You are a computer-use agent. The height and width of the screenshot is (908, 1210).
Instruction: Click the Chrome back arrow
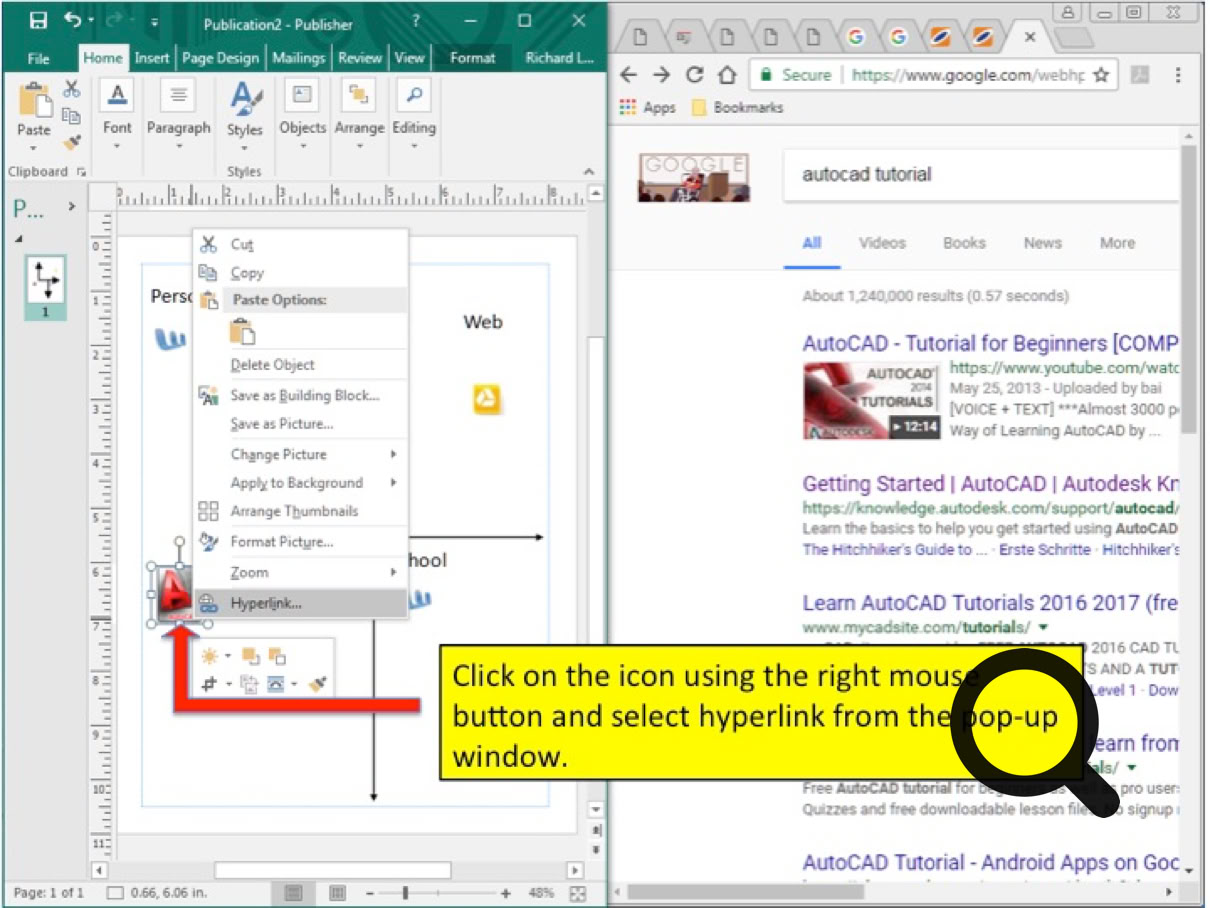(628, 75)
